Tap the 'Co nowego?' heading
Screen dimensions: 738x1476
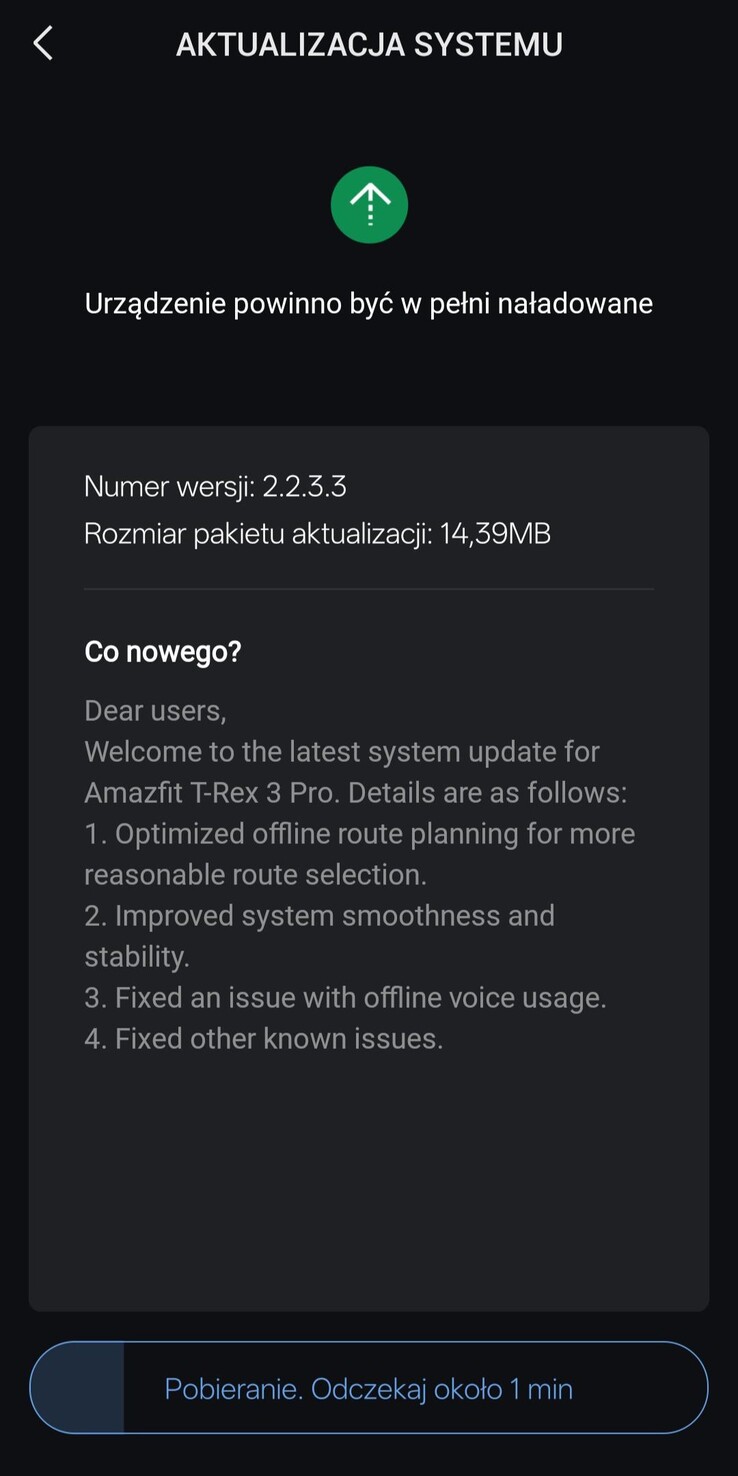162,651
